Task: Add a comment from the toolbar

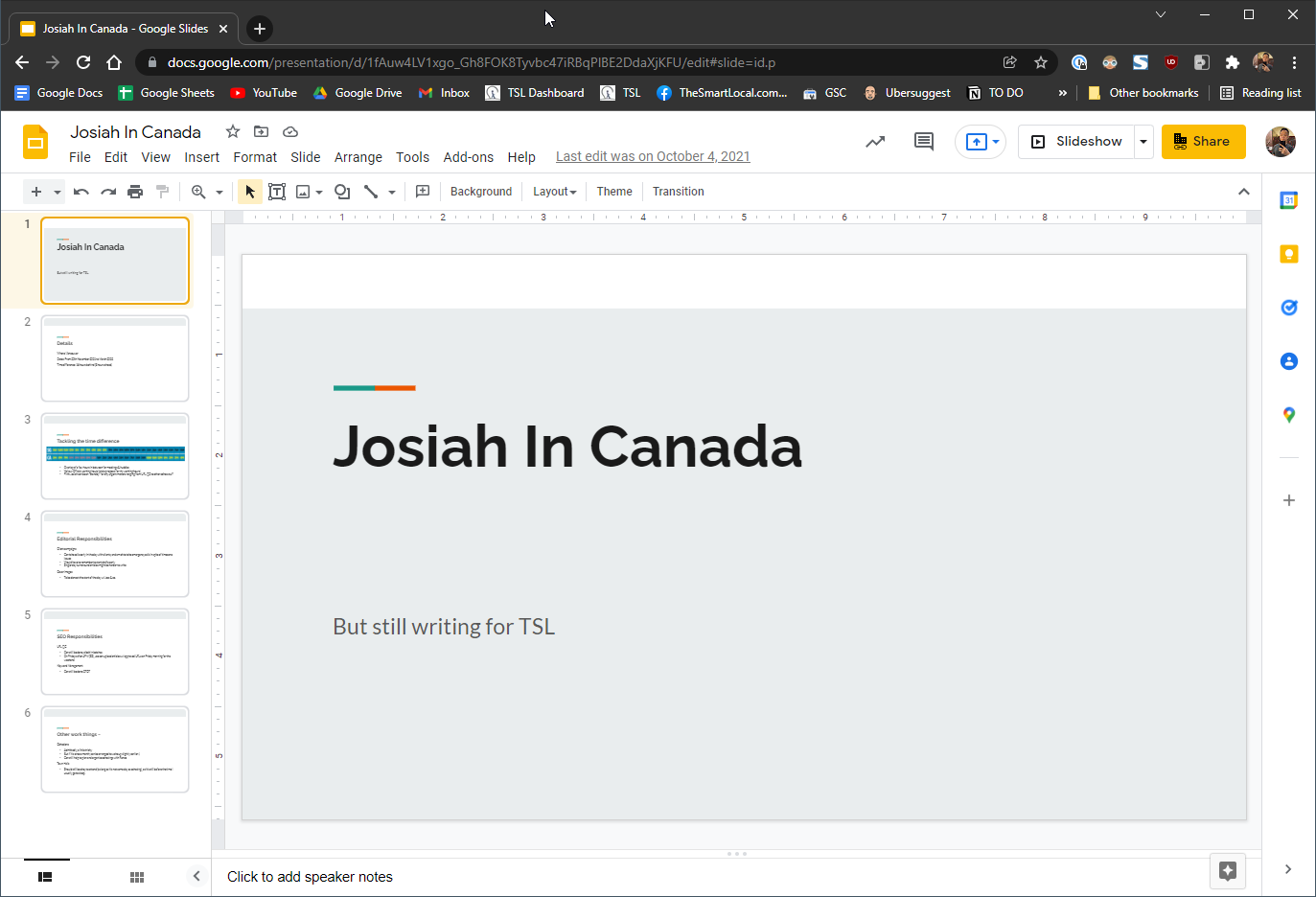Action: click(x=423, y=192)
